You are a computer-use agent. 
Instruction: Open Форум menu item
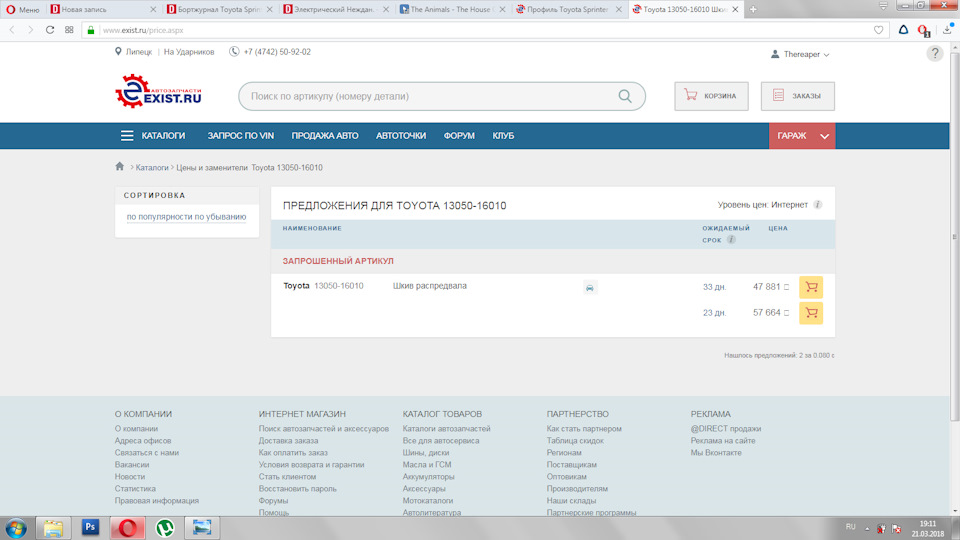459,136
